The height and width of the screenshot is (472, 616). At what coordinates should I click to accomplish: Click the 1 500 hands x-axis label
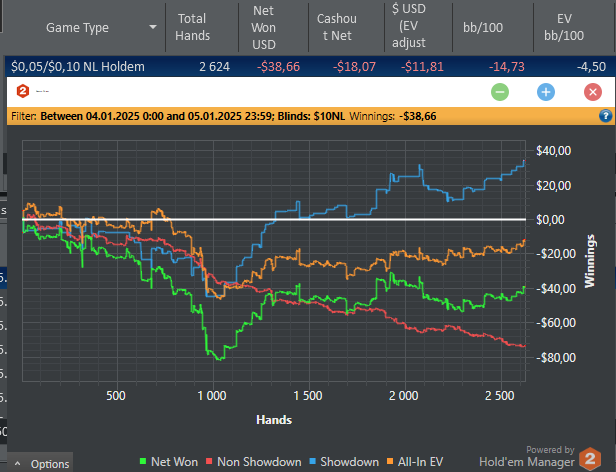tap(308, 395)
